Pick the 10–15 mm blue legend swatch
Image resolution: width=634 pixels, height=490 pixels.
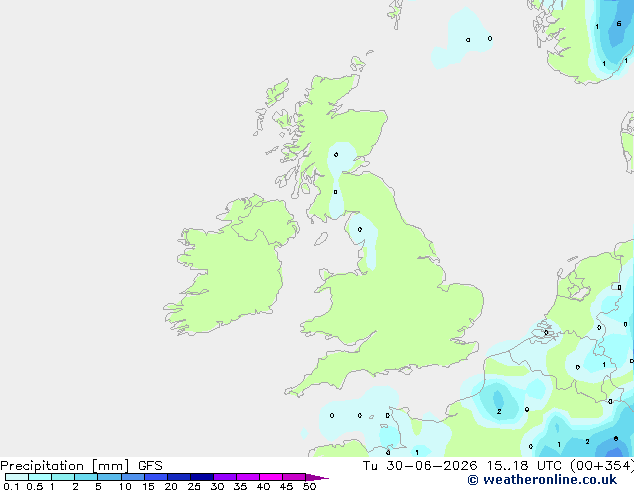click(133, 477)
